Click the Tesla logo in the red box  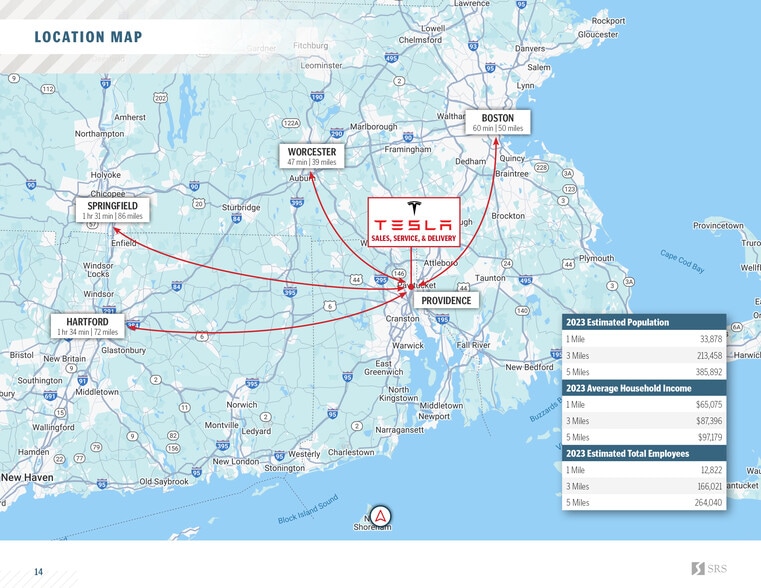pos(413,219)
